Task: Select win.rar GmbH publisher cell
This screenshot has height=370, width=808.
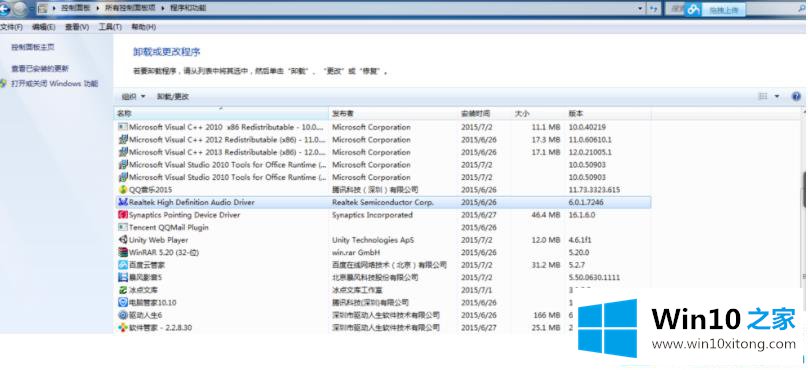Action: coord(356,253)
